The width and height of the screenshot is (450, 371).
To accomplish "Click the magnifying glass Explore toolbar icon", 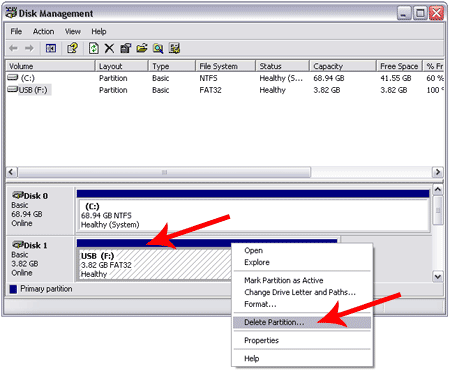I will 158,49.
